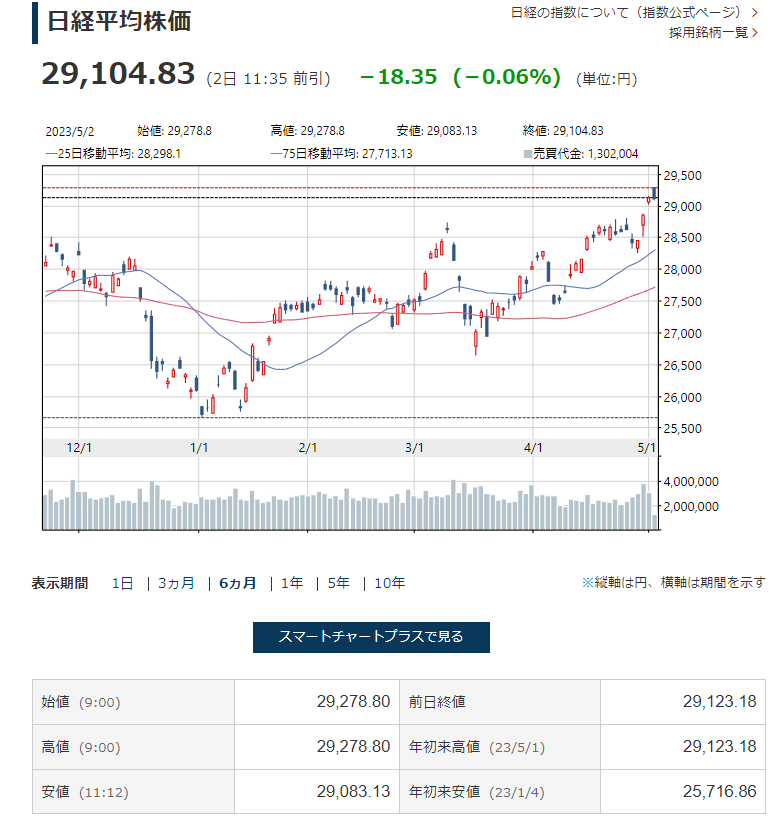This screenshot has height=835, width=773.
Task: Click the 年初来安値 (23/1/4) cell
Action: coord(500,791)
